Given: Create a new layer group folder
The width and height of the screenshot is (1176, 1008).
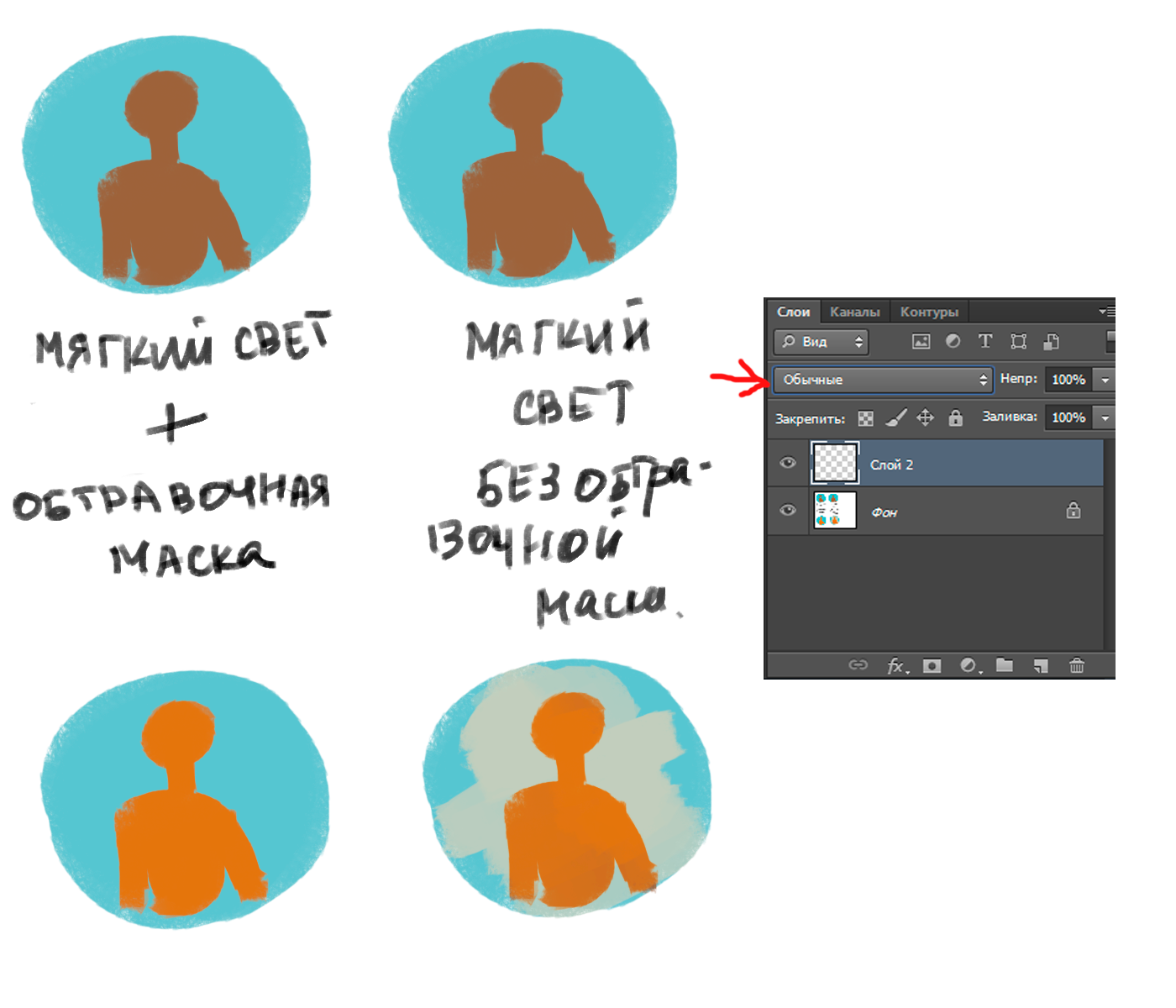Looking at the screenshot, I should tap(1005, 665).
